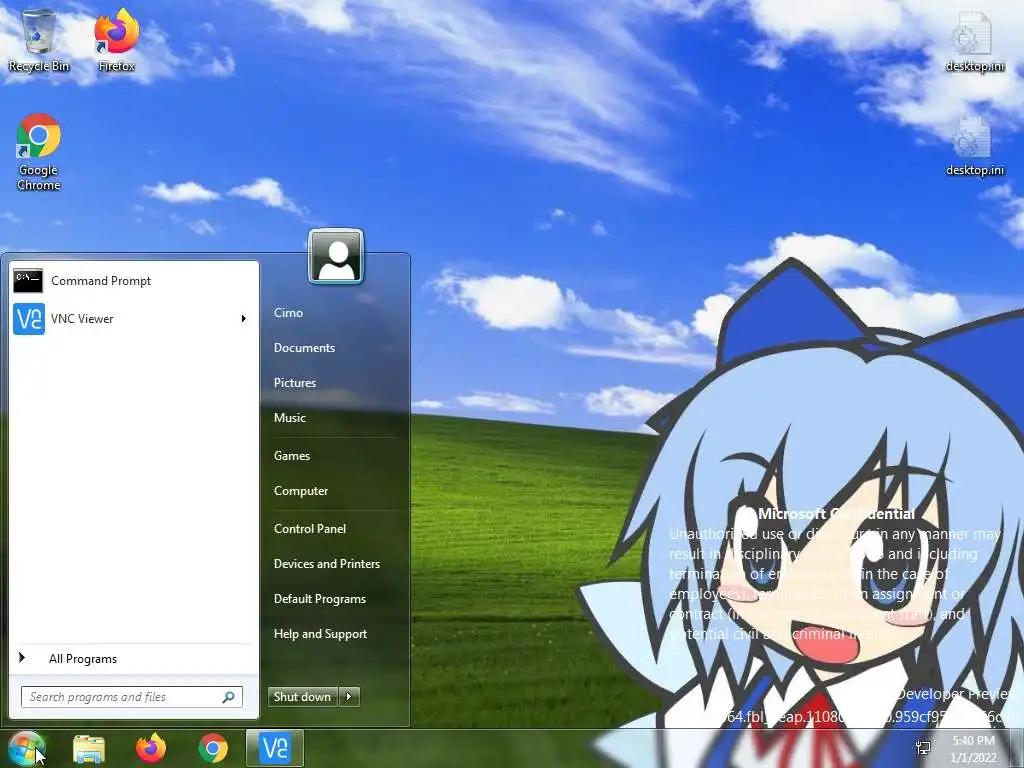Open Default Programs
This screenshot has height=768, width=1024.
[x=319, y=599]
